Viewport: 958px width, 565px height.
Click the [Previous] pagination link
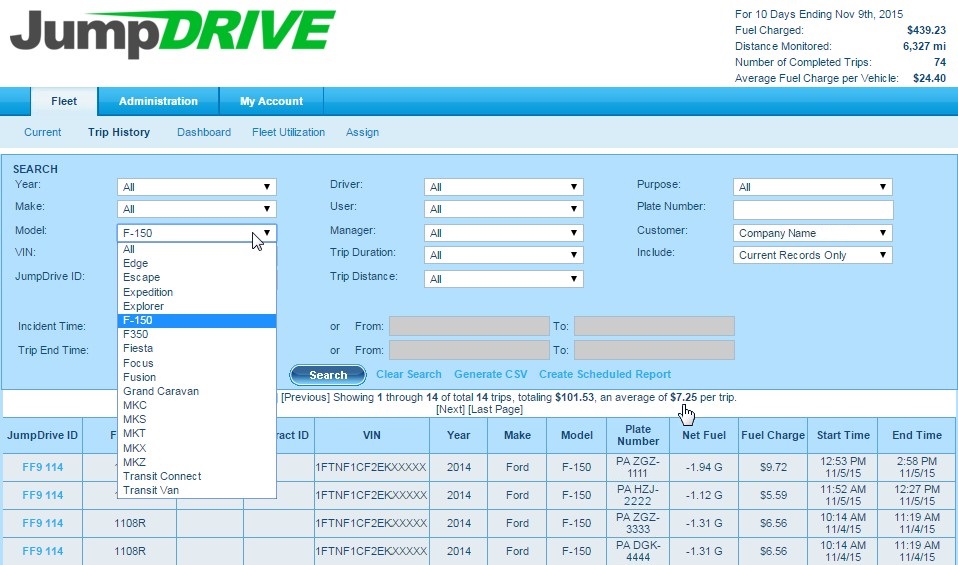(305, 397)
